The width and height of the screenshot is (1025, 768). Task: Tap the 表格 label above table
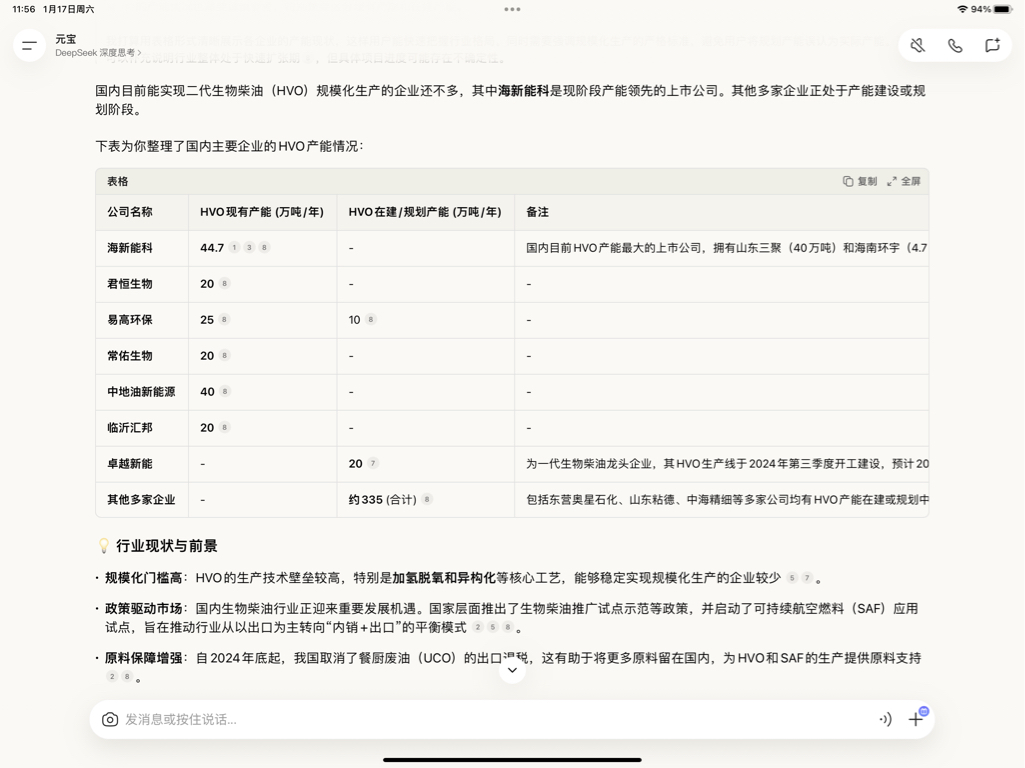click(x=118, y=181)
